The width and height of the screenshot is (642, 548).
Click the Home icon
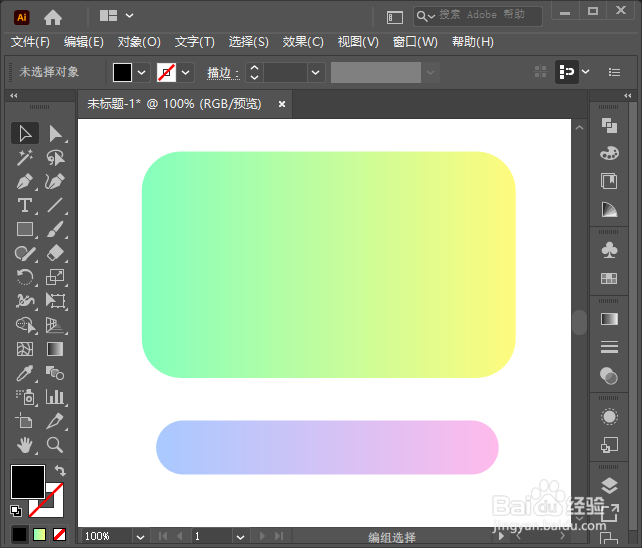pyautogui.click(x=53, y=17)
